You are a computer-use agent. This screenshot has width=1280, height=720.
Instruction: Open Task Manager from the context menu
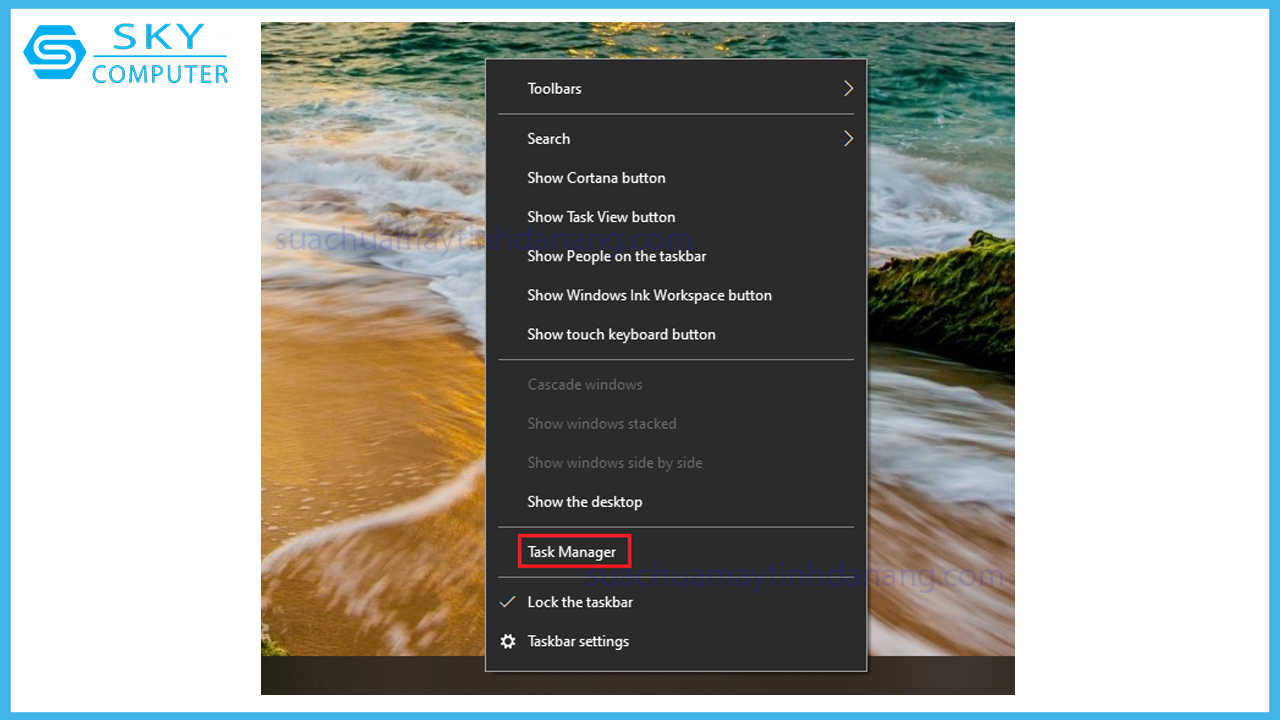573,552
